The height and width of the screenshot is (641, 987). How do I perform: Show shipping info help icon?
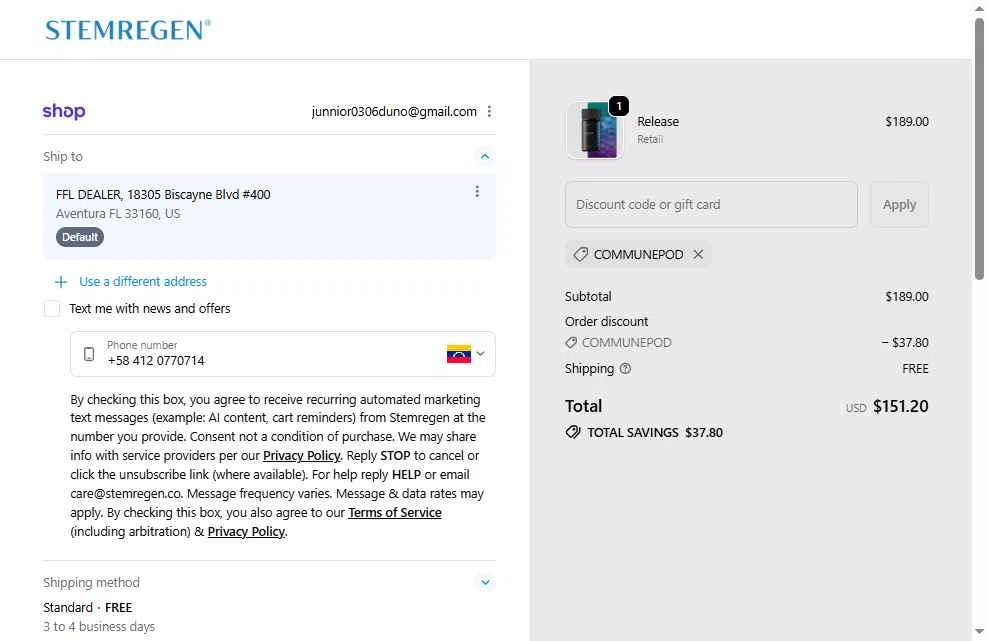pos(625,369)
